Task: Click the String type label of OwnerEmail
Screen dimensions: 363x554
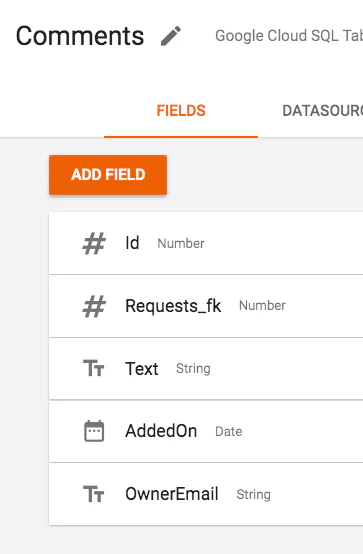Action: [253, 495]
